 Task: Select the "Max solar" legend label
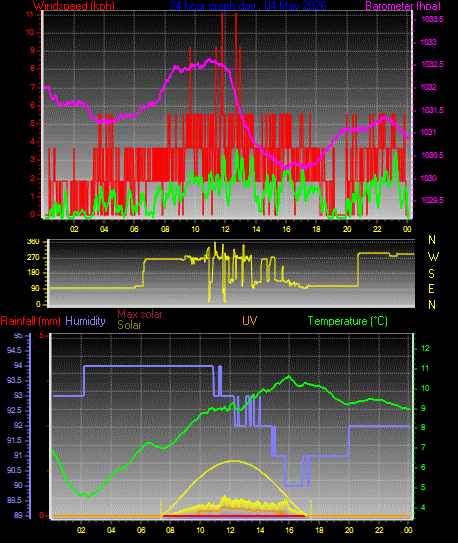coord(140,314)
